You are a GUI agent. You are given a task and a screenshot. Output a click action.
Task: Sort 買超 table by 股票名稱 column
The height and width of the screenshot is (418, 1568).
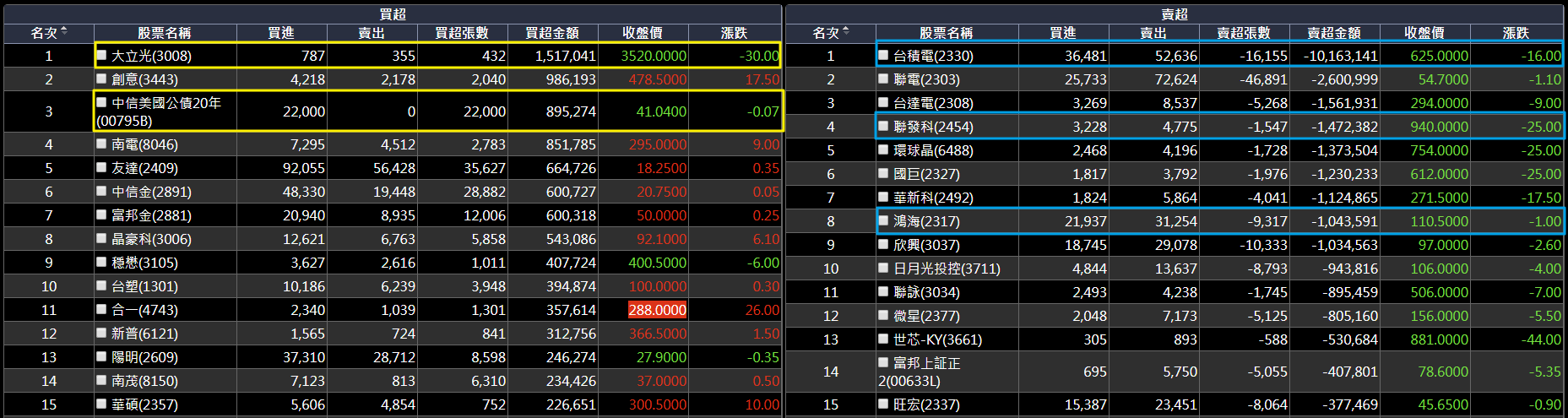(x=165, y=32)
